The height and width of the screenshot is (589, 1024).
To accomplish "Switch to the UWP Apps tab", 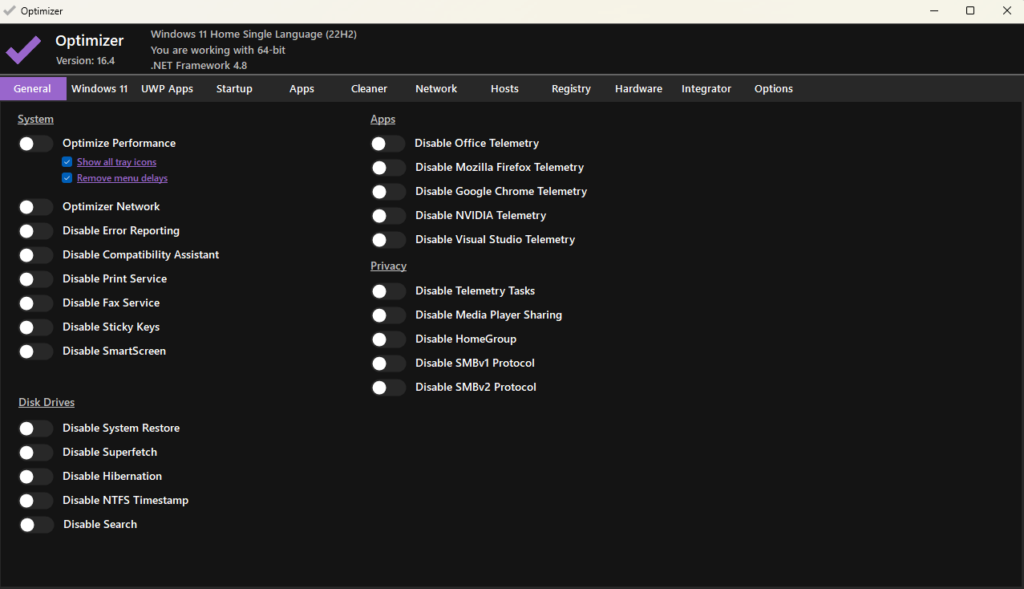I will point(167,89).
